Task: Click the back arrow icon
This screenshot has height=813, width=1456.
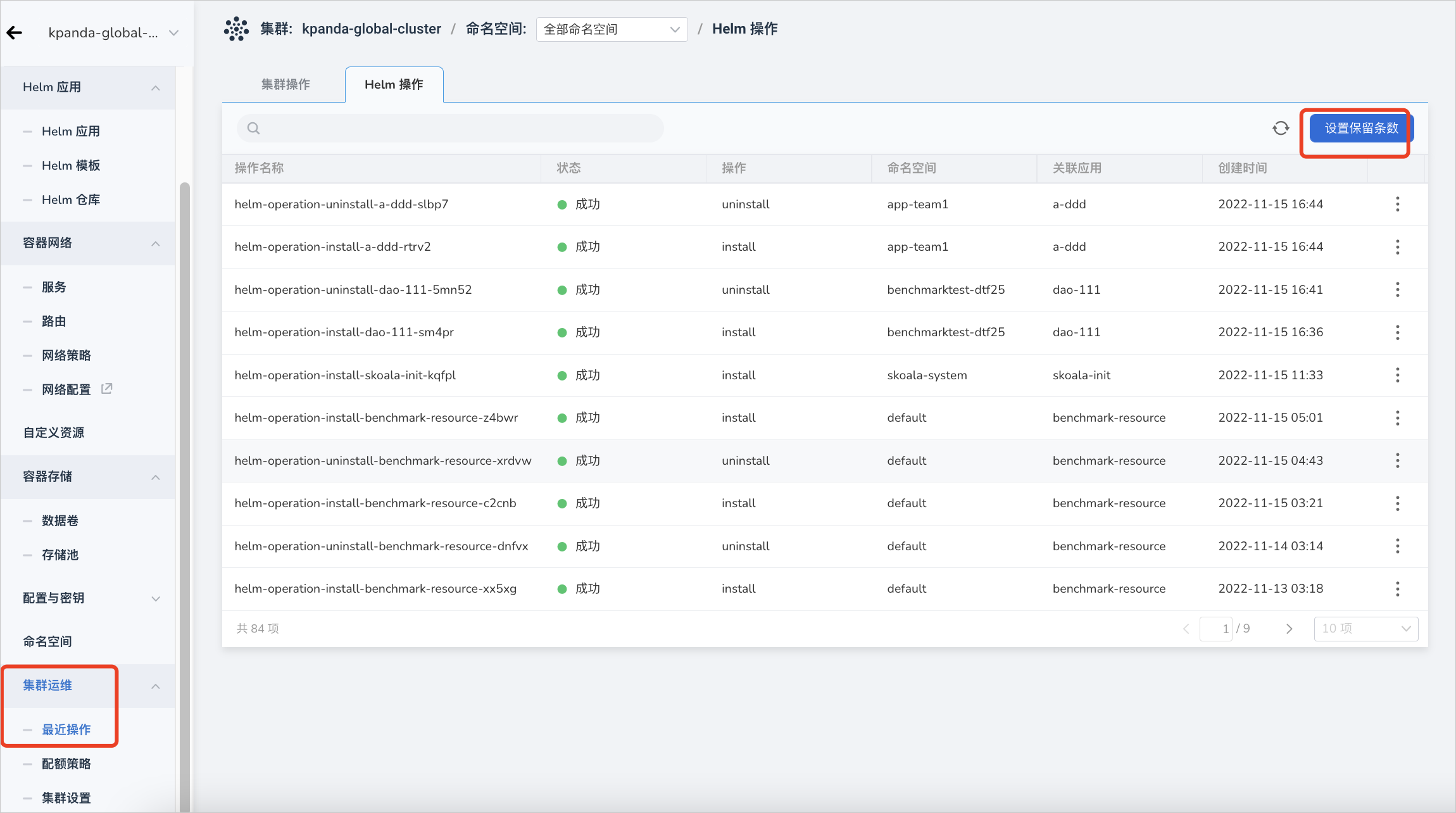Action: [15, 33]
